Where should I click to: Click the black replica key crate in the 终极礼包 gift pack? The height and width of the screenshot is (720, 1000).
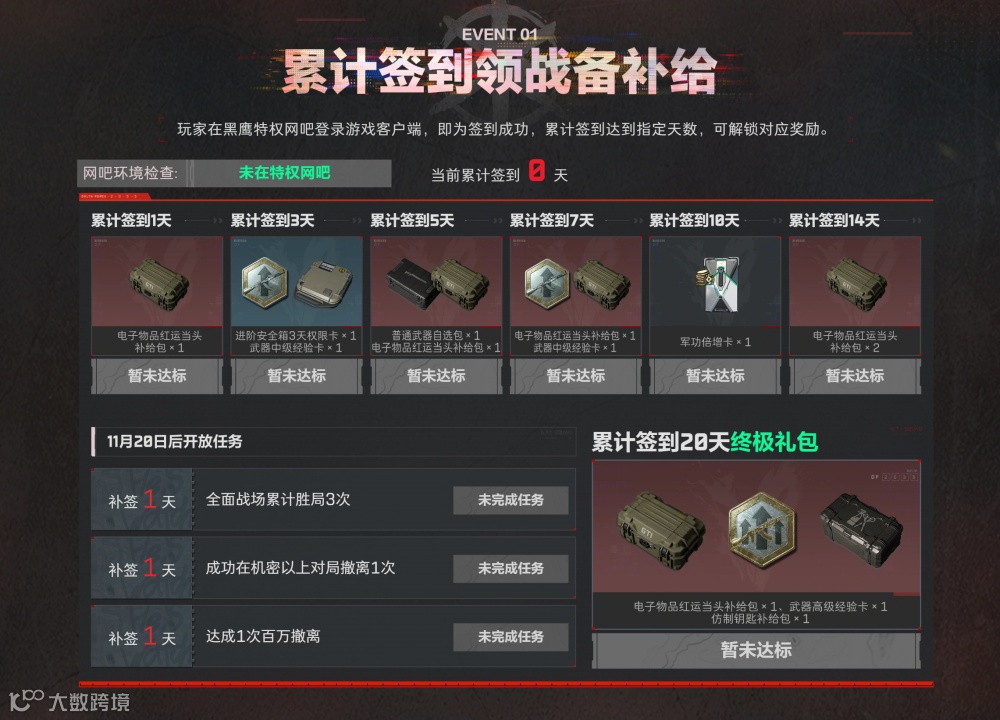(860, 531)
